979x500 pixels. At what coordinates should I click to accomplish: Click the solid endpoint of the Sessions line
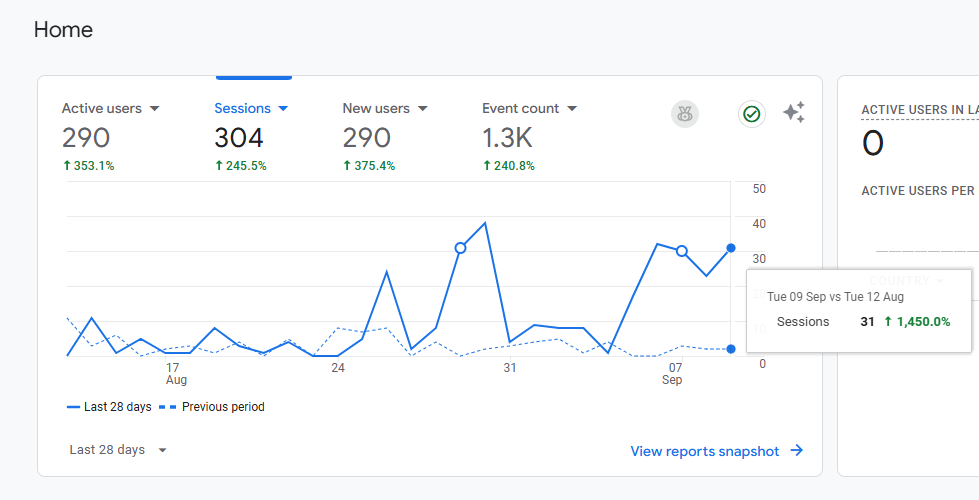(731, 248)
